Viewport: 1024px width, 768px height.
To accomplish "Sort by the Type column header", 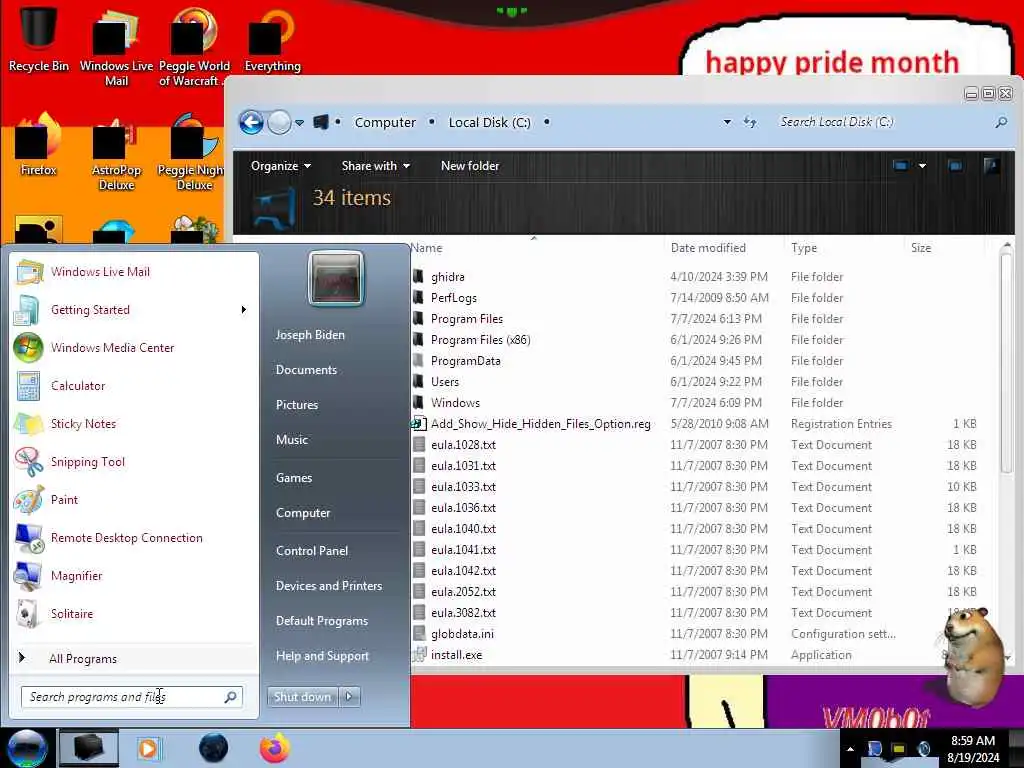I will pyautogui.click(x=804, y=248).
